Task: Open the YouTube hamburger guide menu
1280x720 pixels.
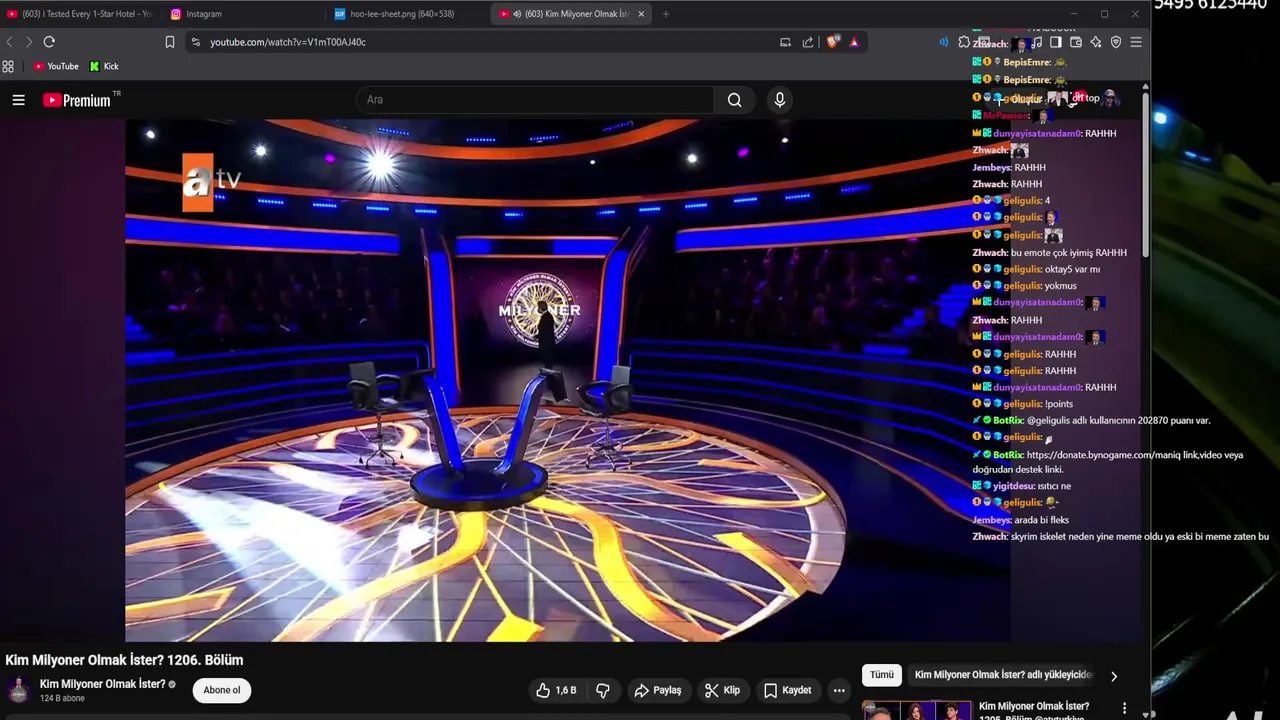Action: pos(18,100)
